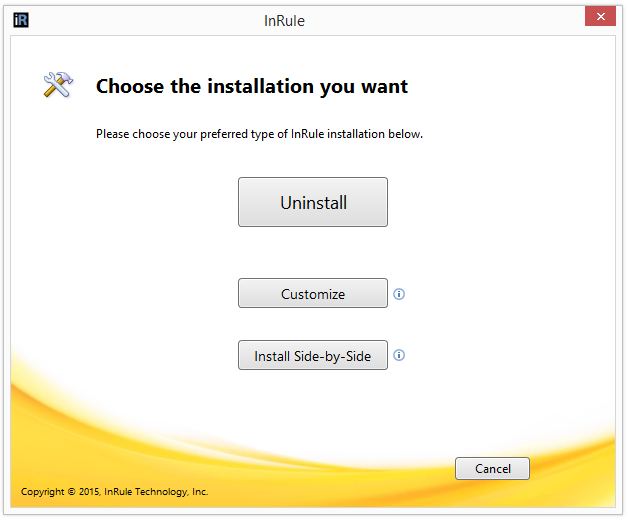Close the InRule installer window
Viewport: 628px width, 521px height.
point(599,18)
